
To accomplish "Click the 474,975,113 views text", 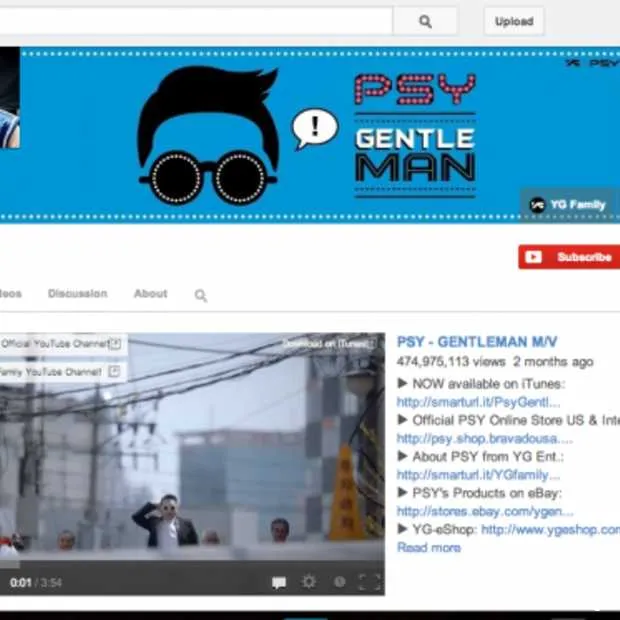I will 451,361.
